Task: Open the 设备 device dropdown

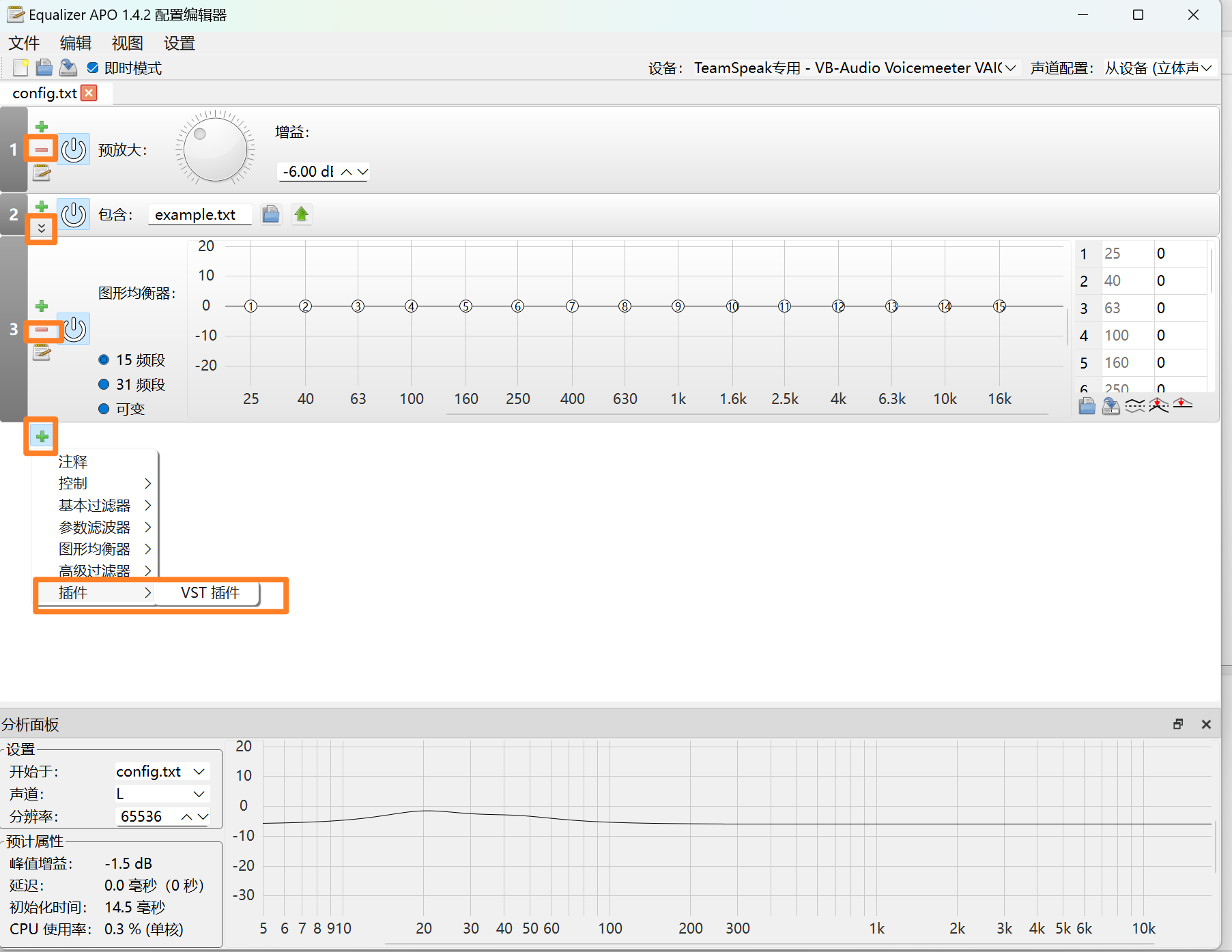Action: (x=1009, y=68)
